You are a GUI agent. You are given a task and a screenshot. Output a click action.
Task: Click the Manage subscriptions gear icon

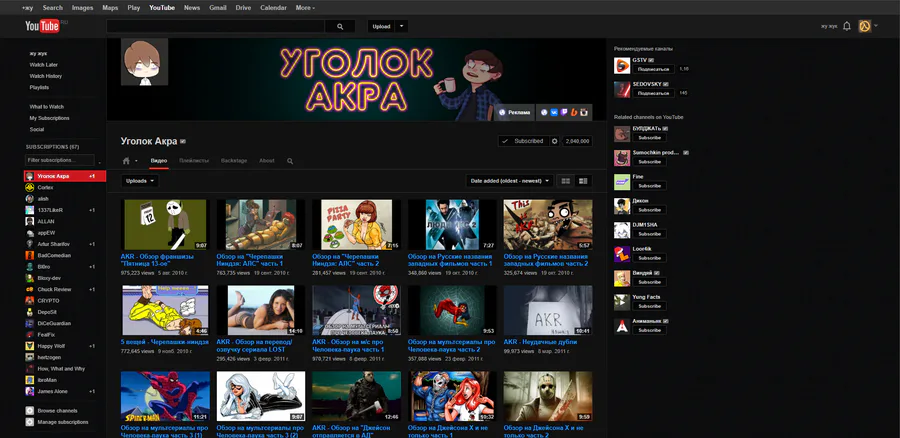[29, 422]
